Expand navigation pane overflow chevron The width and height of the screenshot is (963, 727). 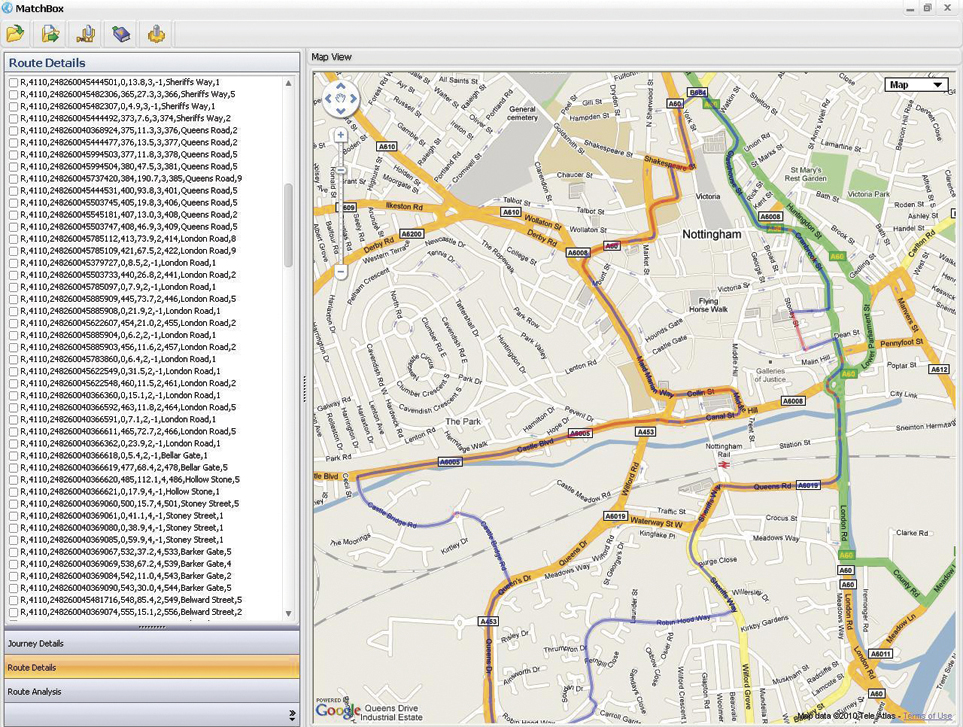[292, 715]
